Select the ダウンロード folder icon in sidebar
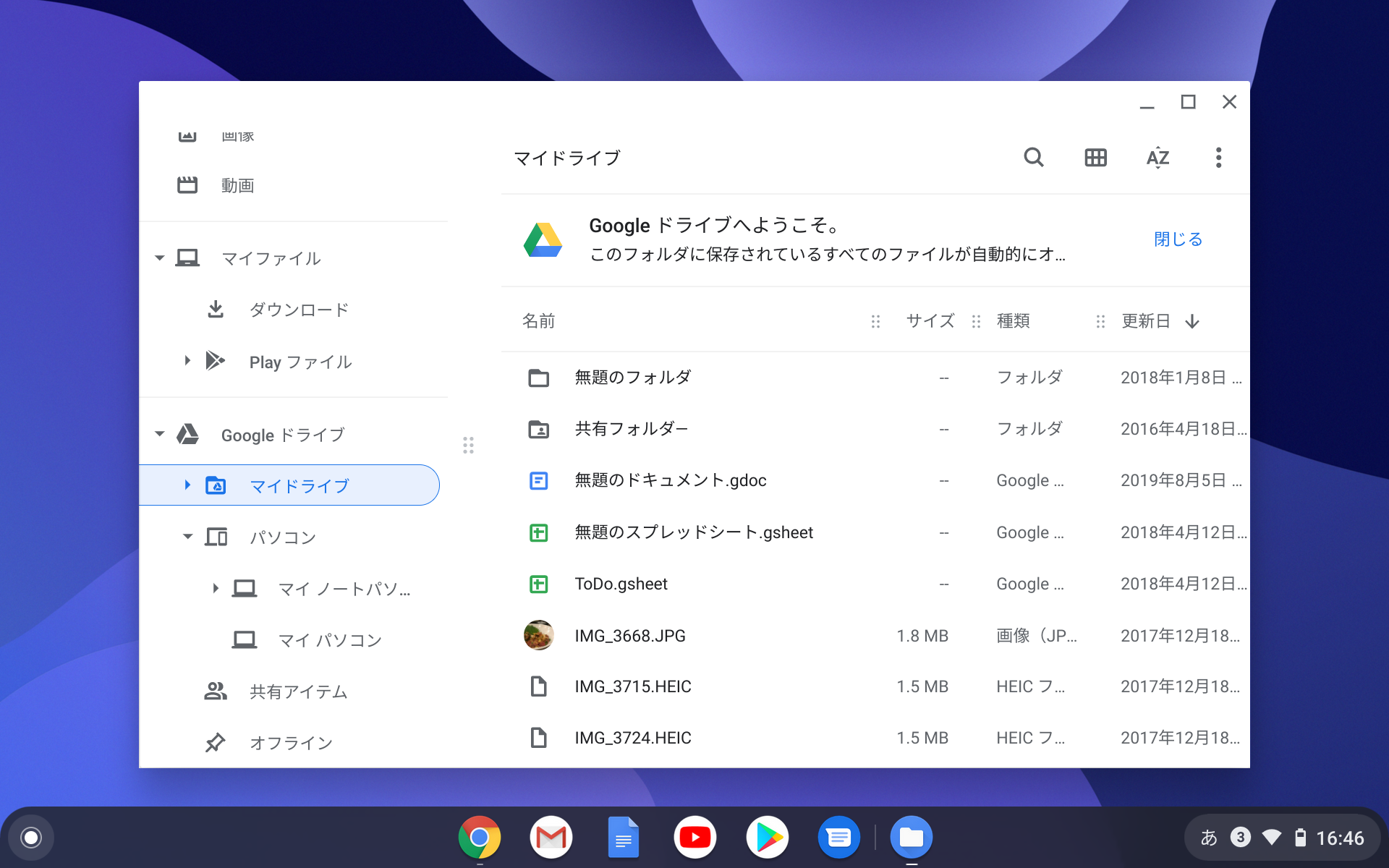The width and height of the screenshot is (1389, 868). pyautogui.click(x=215, y=309)
